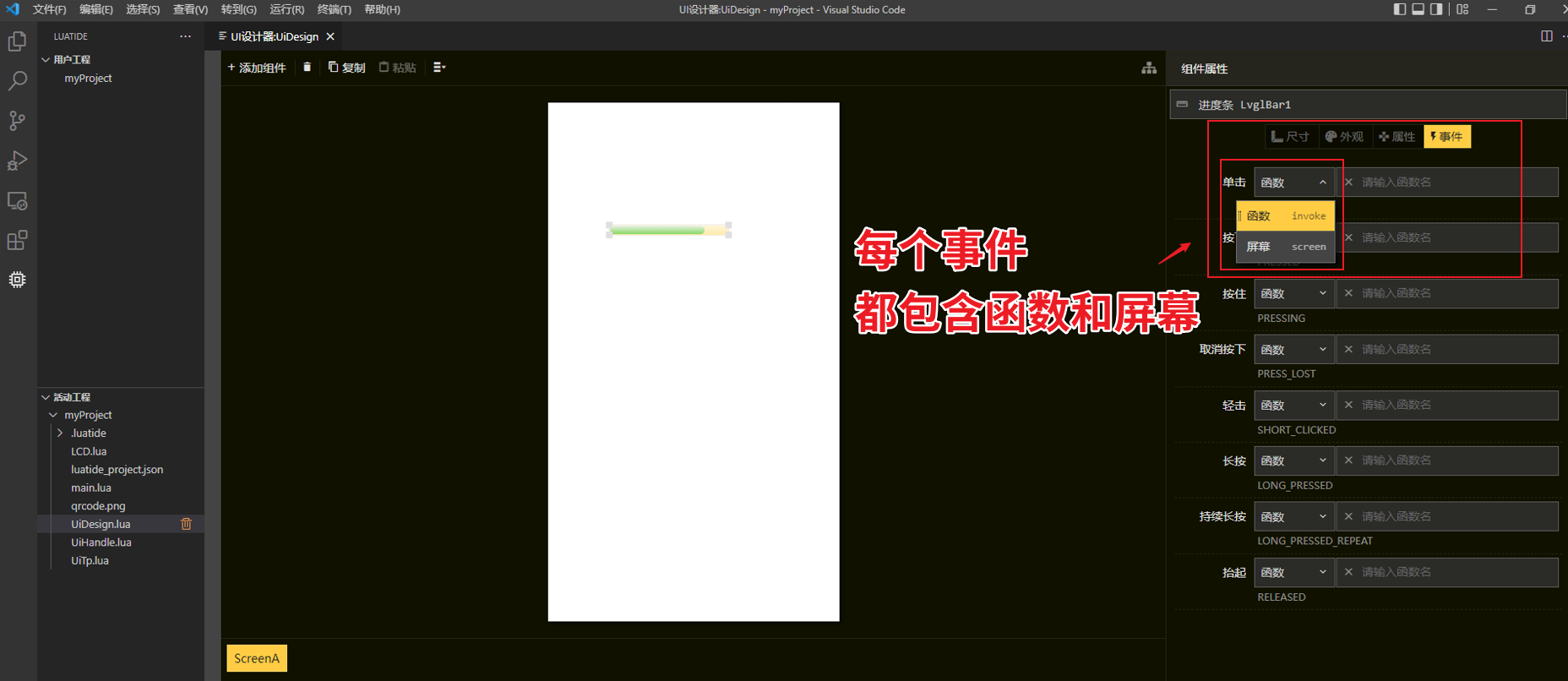Open Extensions view in activity bar
Screen dimensions: 1568x681
pyautogui.click(x=17, y=241)
